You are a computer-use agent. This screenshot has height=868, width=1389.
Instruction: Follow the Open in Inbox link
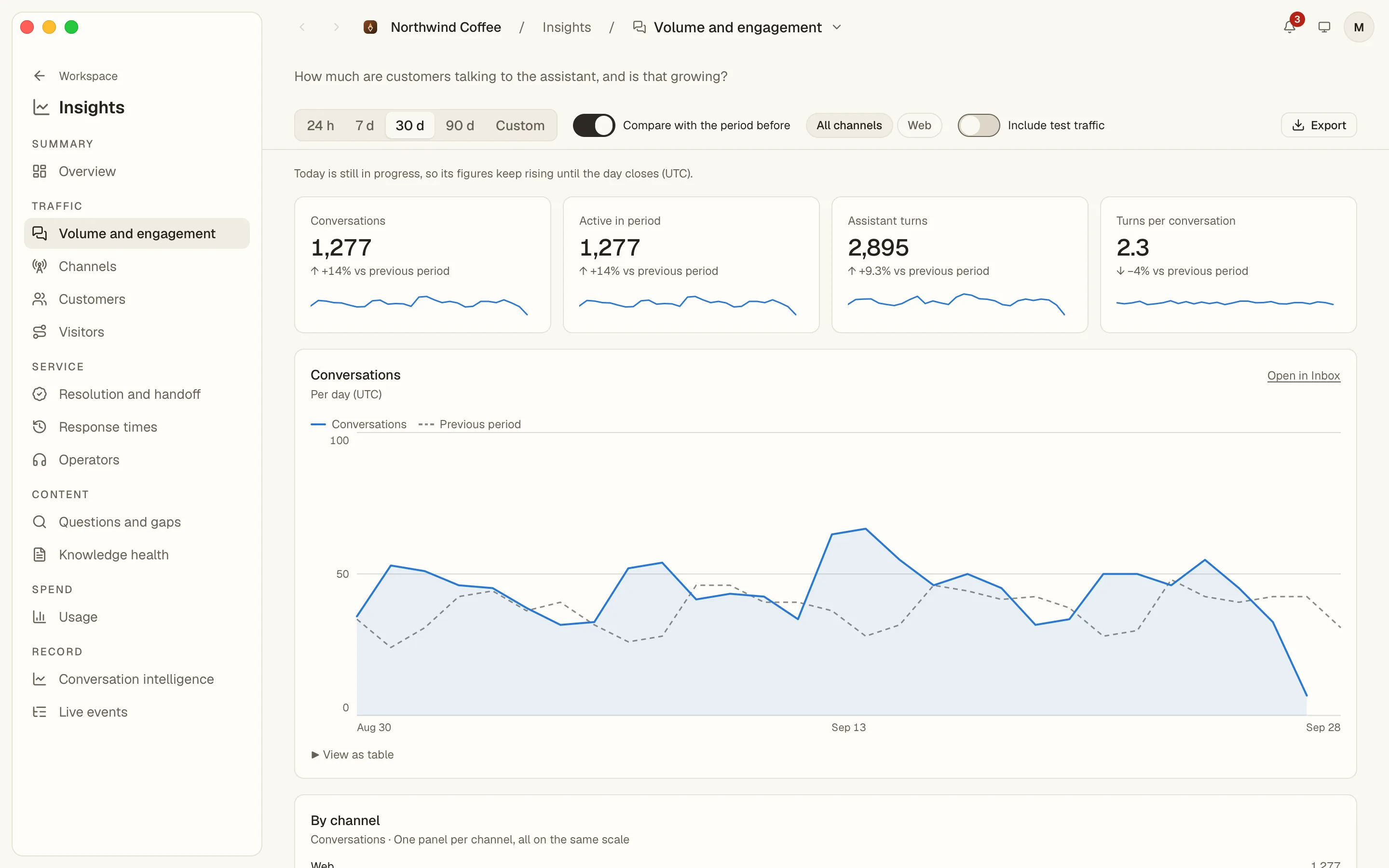(1304, 376)
